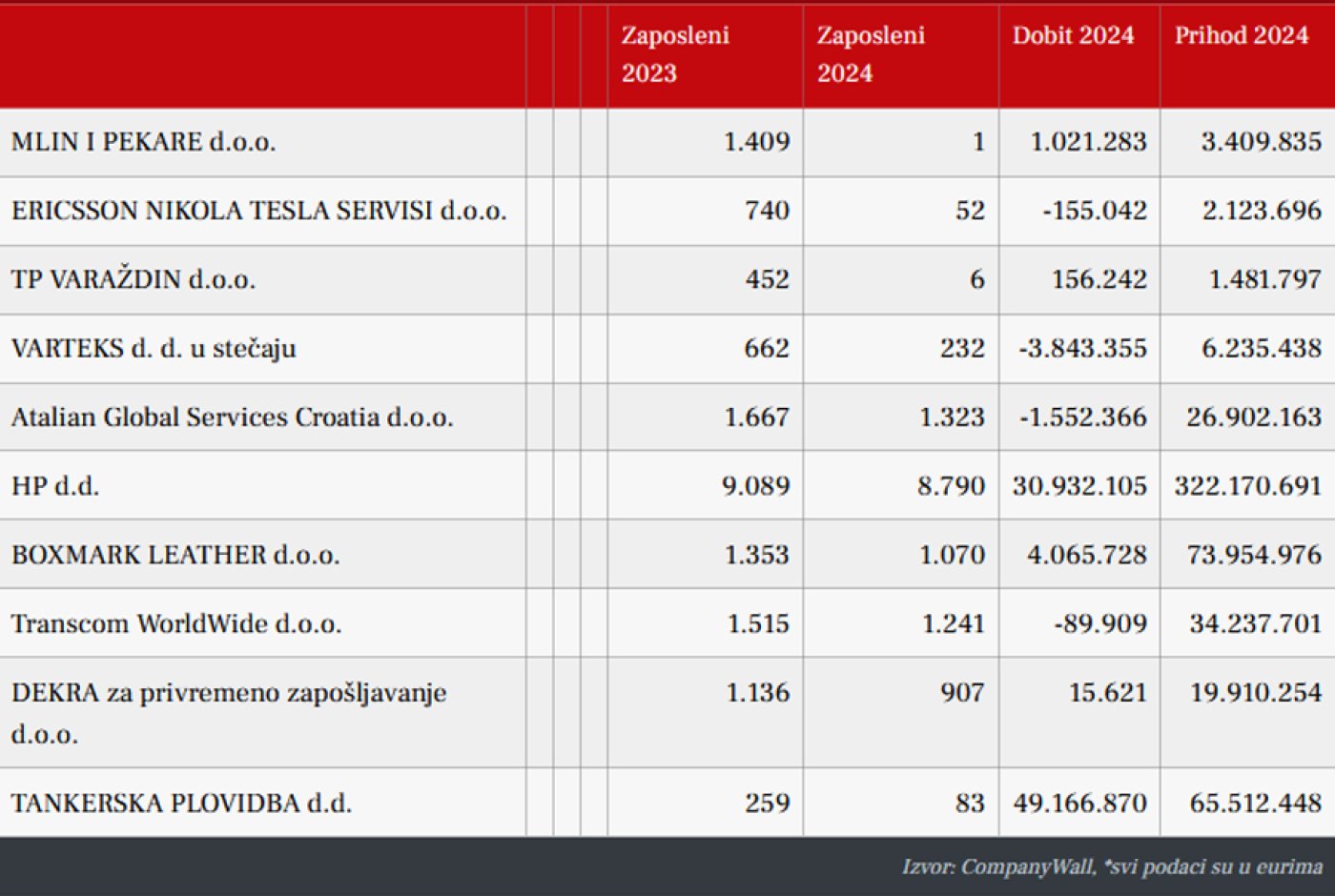This screenshot has height=896, width=1335.
Task: Click the CompanyWall source caption
Action: tap(1112, 866)
